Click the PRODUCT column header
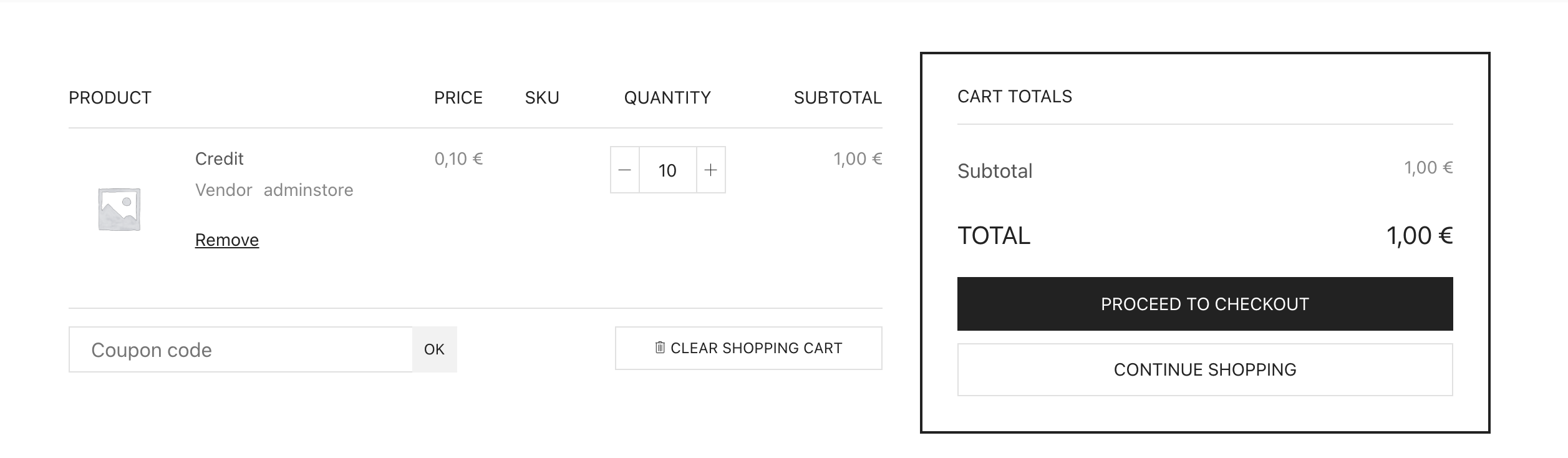The height and width of the screenshot is (458, 1568). pos(110,98)
